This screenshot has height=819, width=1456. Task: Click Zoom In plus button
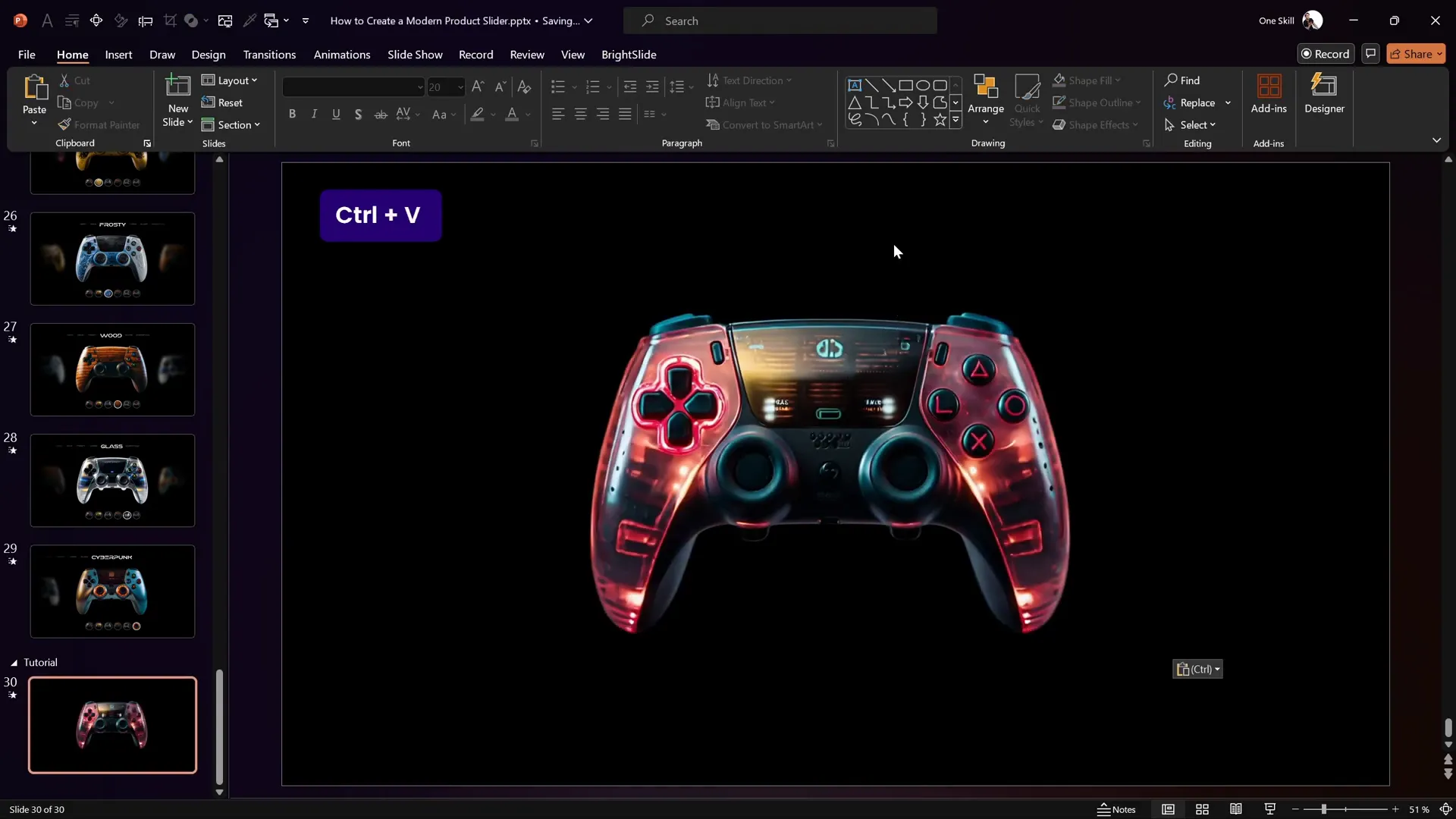pos(1395,809)
